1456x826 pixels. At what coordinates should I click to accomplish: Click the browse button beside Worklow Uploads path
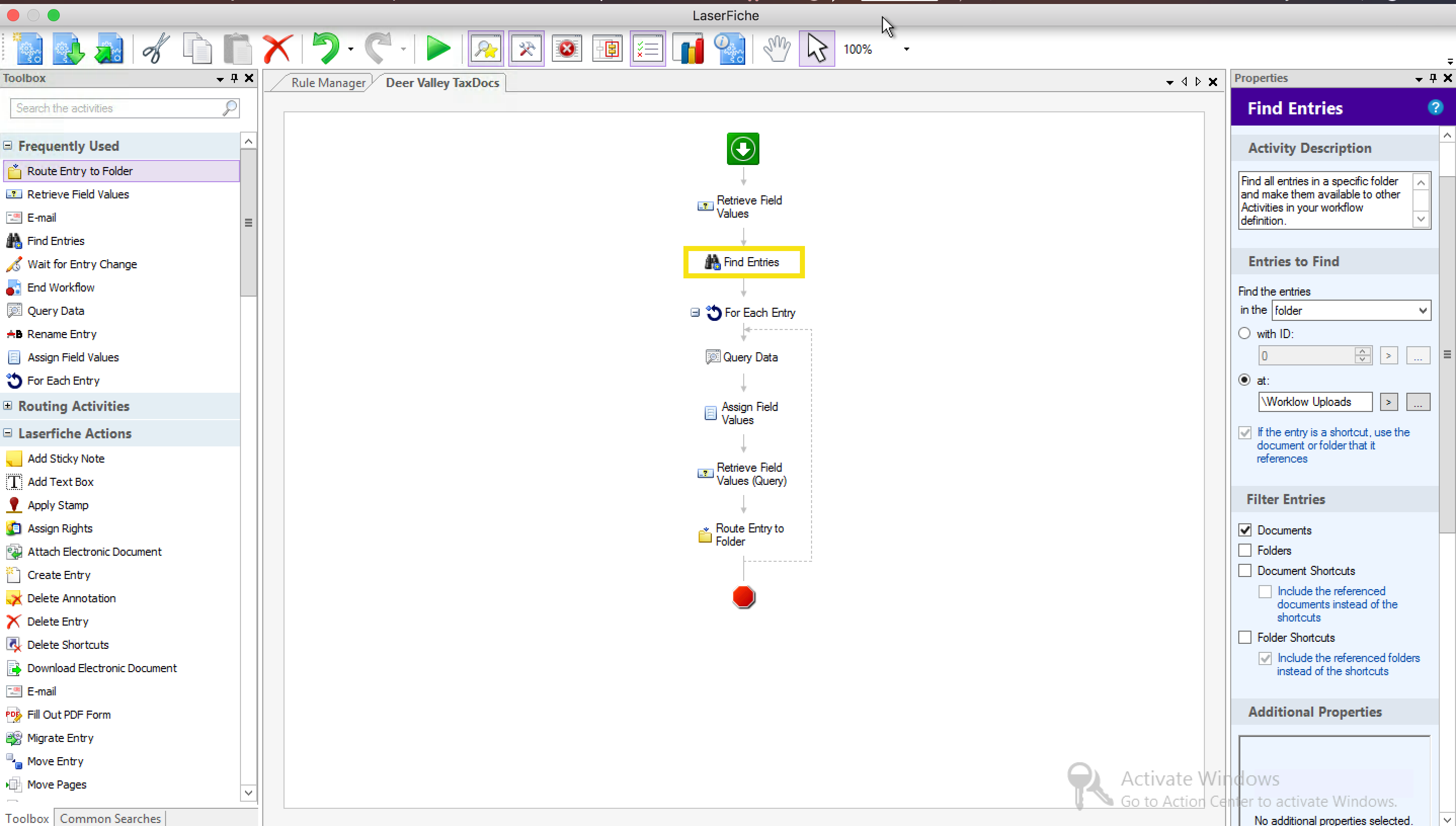click(x=1418, y=402)
